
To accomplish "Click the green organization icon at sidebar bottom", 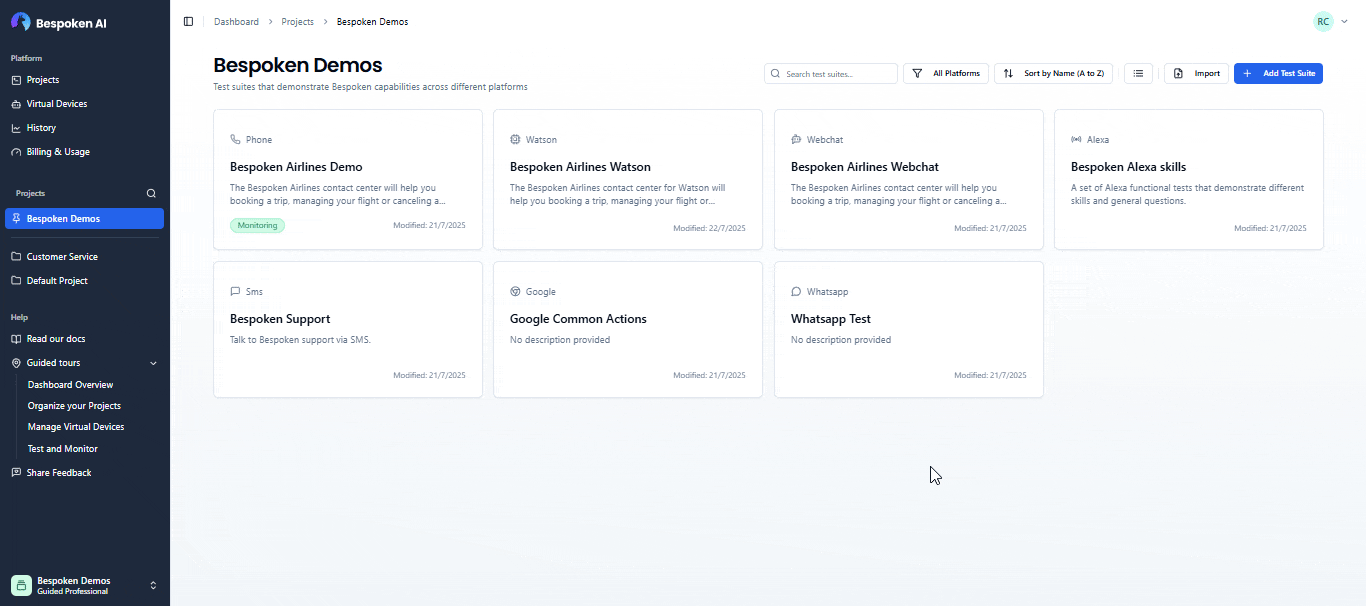I will (x=21, y=585).
